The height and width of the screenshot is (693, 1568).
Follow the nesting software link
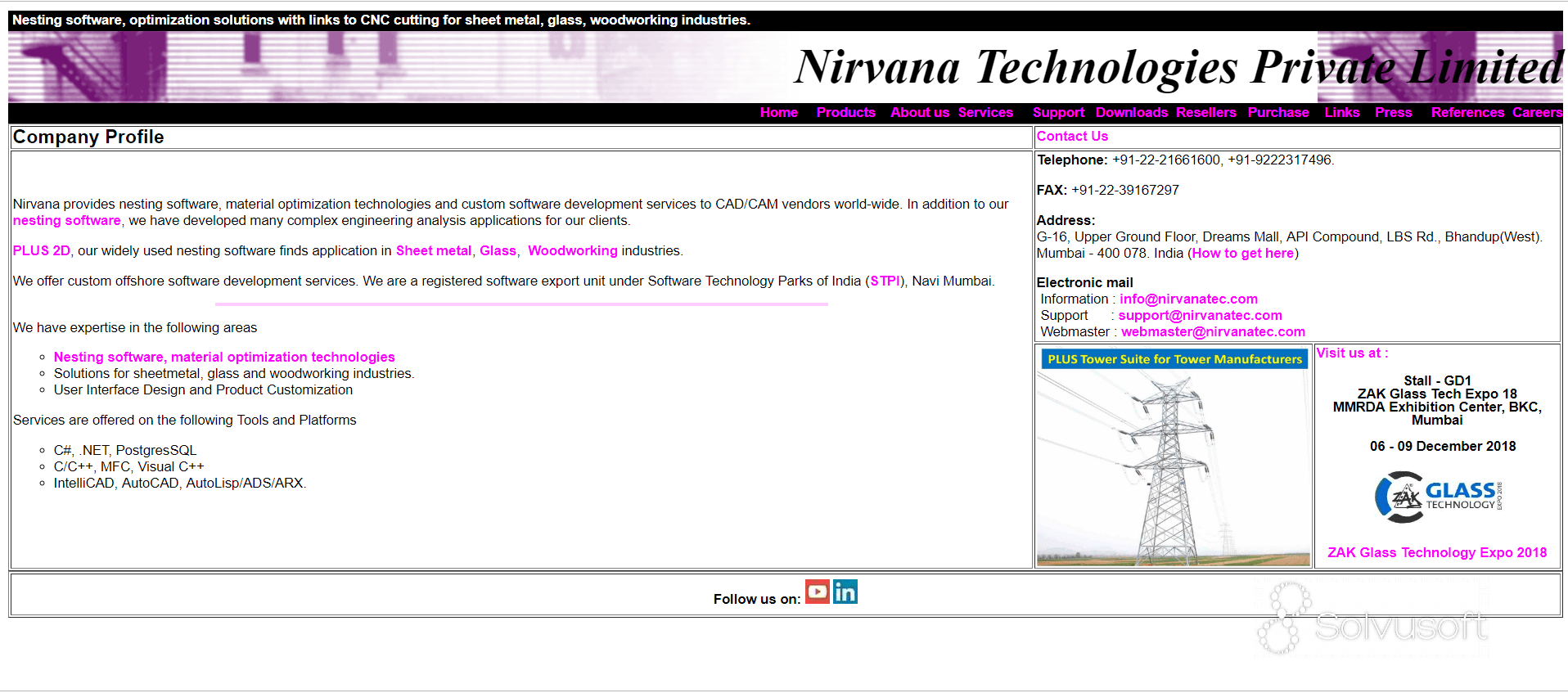click(67, 221)
